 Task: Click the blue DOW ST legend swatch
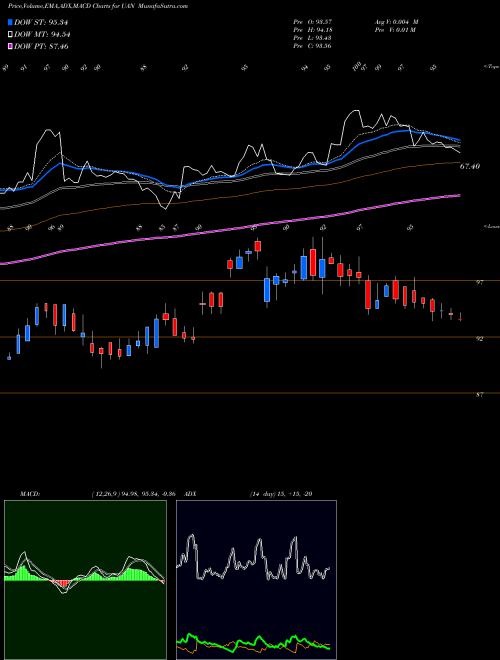tap(11, 22)
